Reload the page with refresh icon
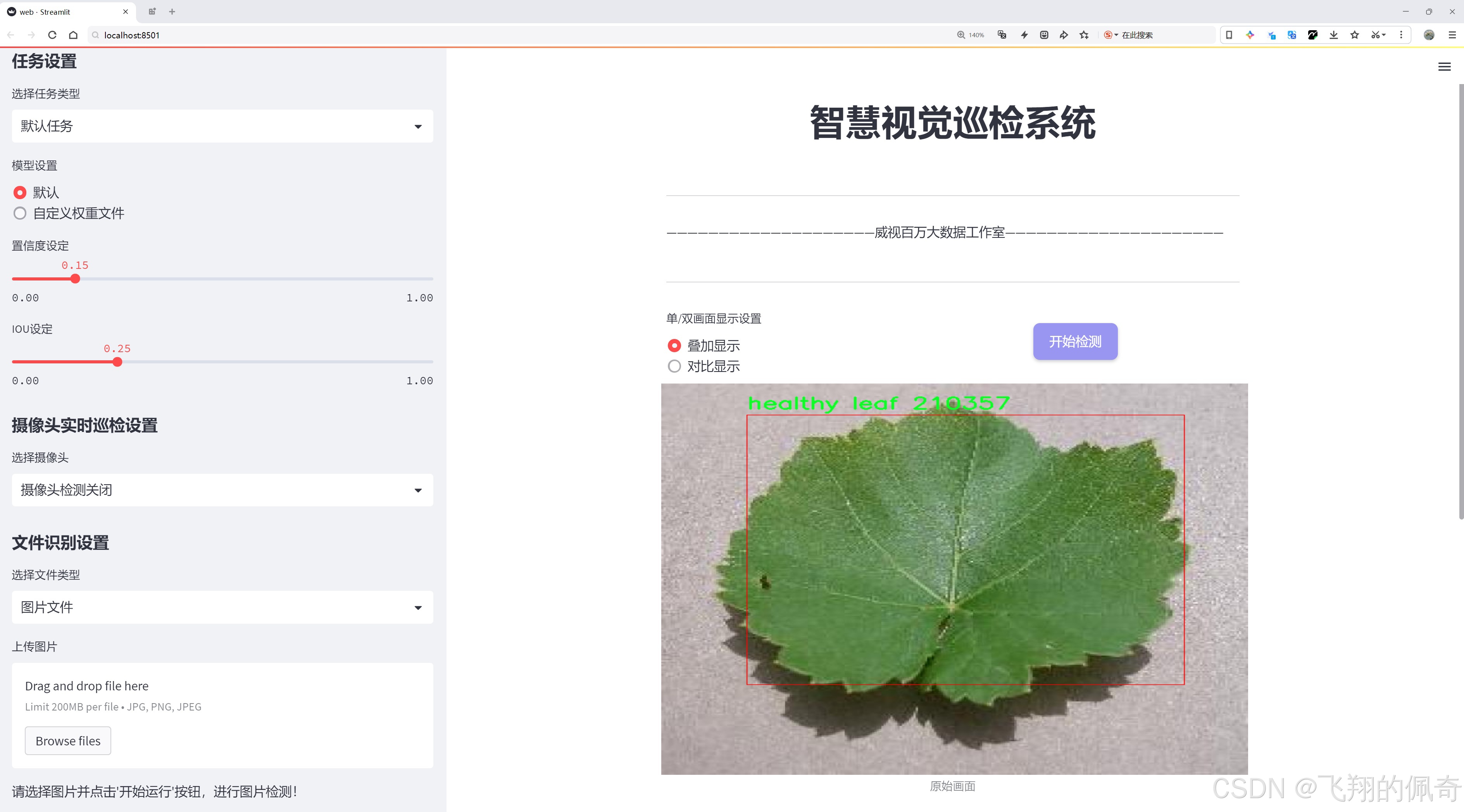The height and width of the screenshot is (812, 1464). point(52,35)
